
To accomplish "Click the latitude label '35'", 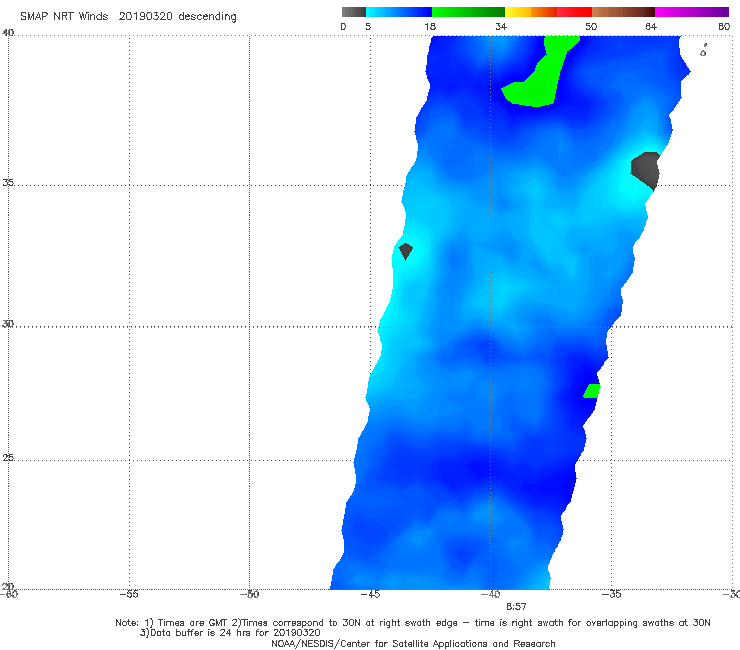I will (8, 182).
